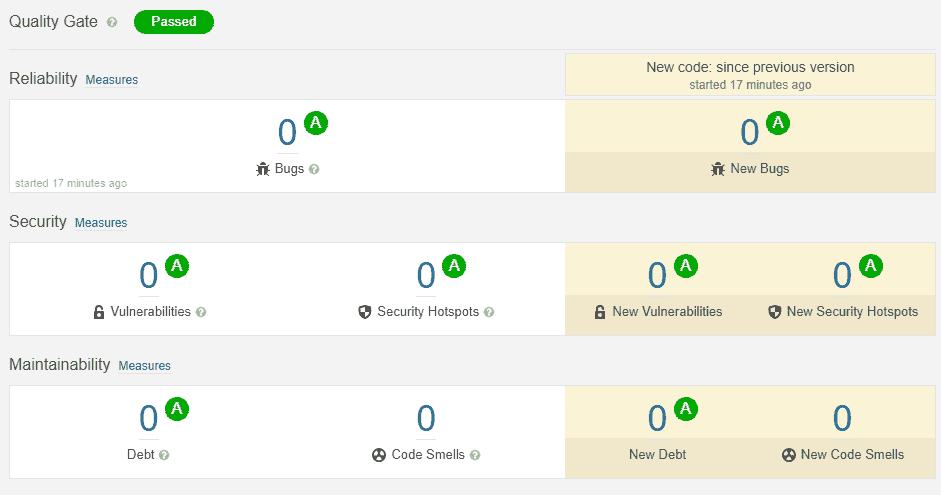This screenshot has width=941, height=495.
Task: Click the New Bugs label
Action: click(760, 169)
